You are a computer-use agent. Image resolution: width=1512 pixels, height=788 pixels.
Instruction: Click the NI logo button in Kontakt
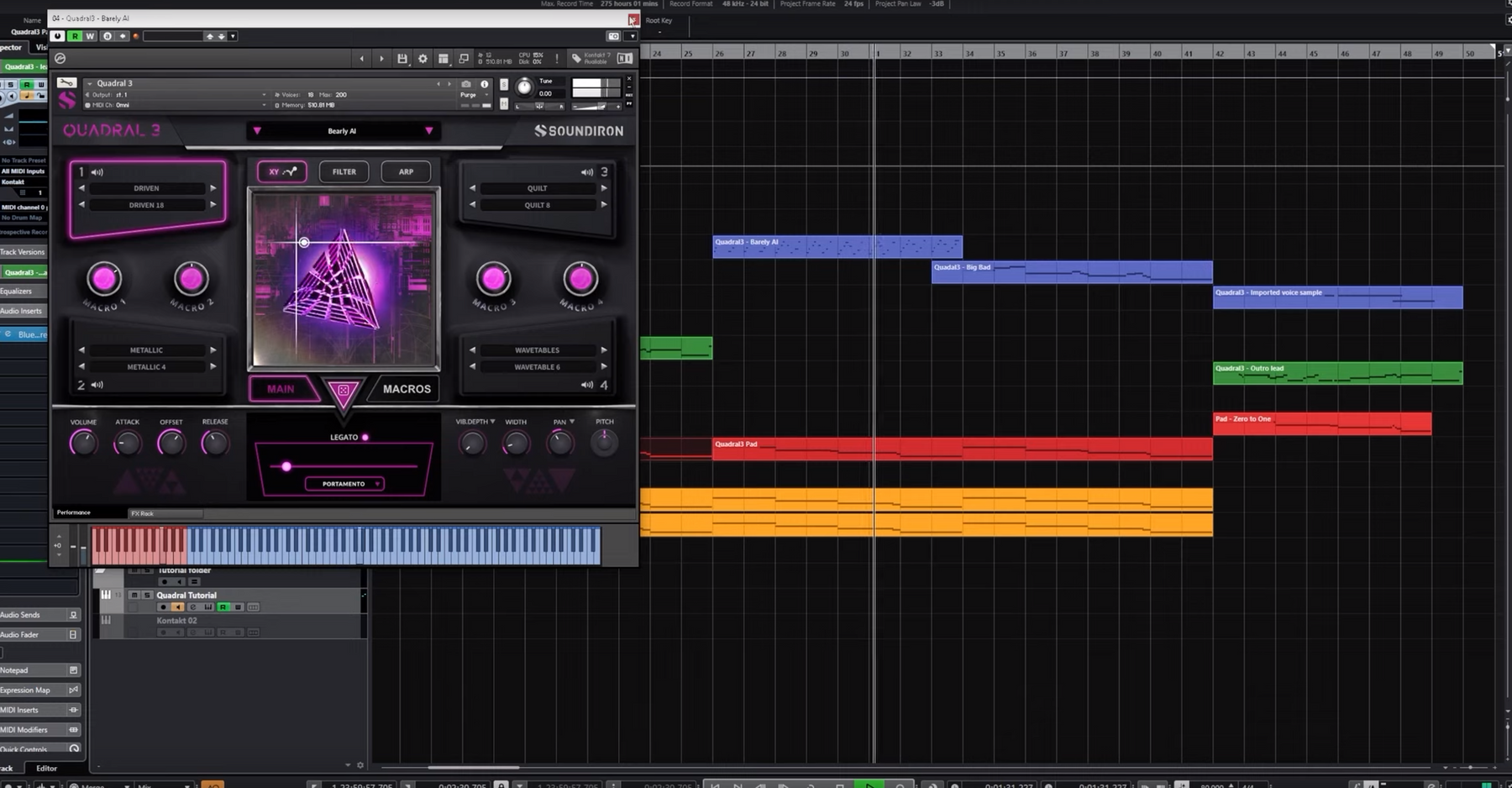pyautogui.click(x=625, y=59)
